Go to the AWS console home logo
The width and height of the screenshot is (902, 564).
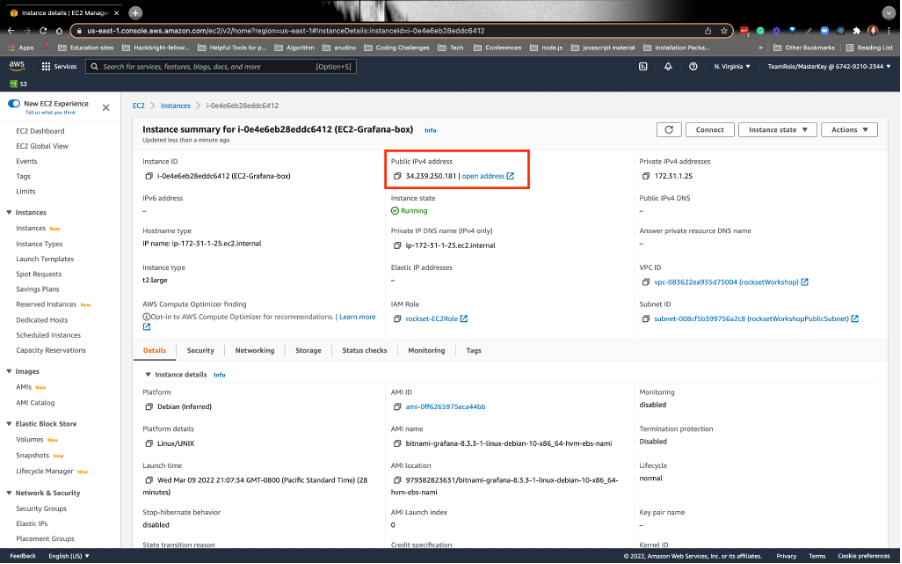(17, 66)
